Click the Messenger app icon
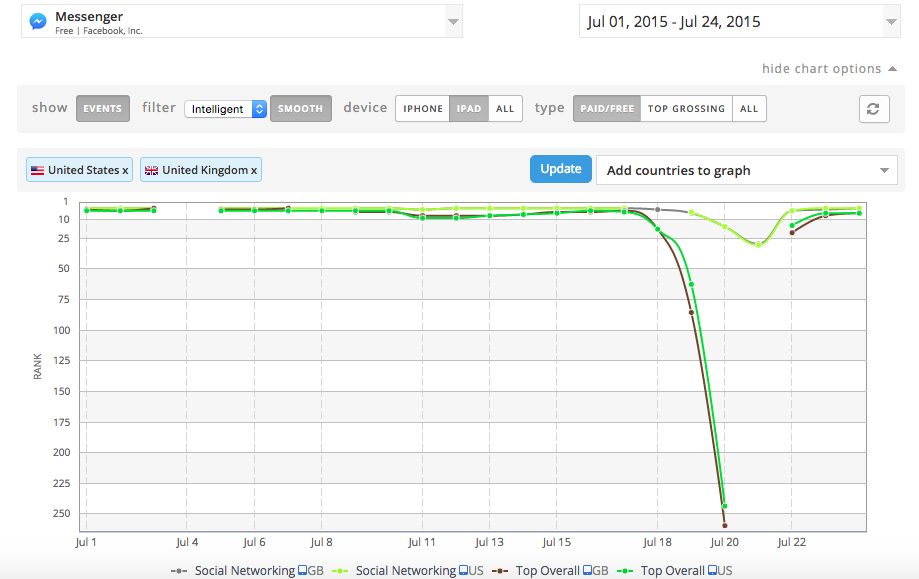Screen dimensions: 919x579 coord(38,21)
